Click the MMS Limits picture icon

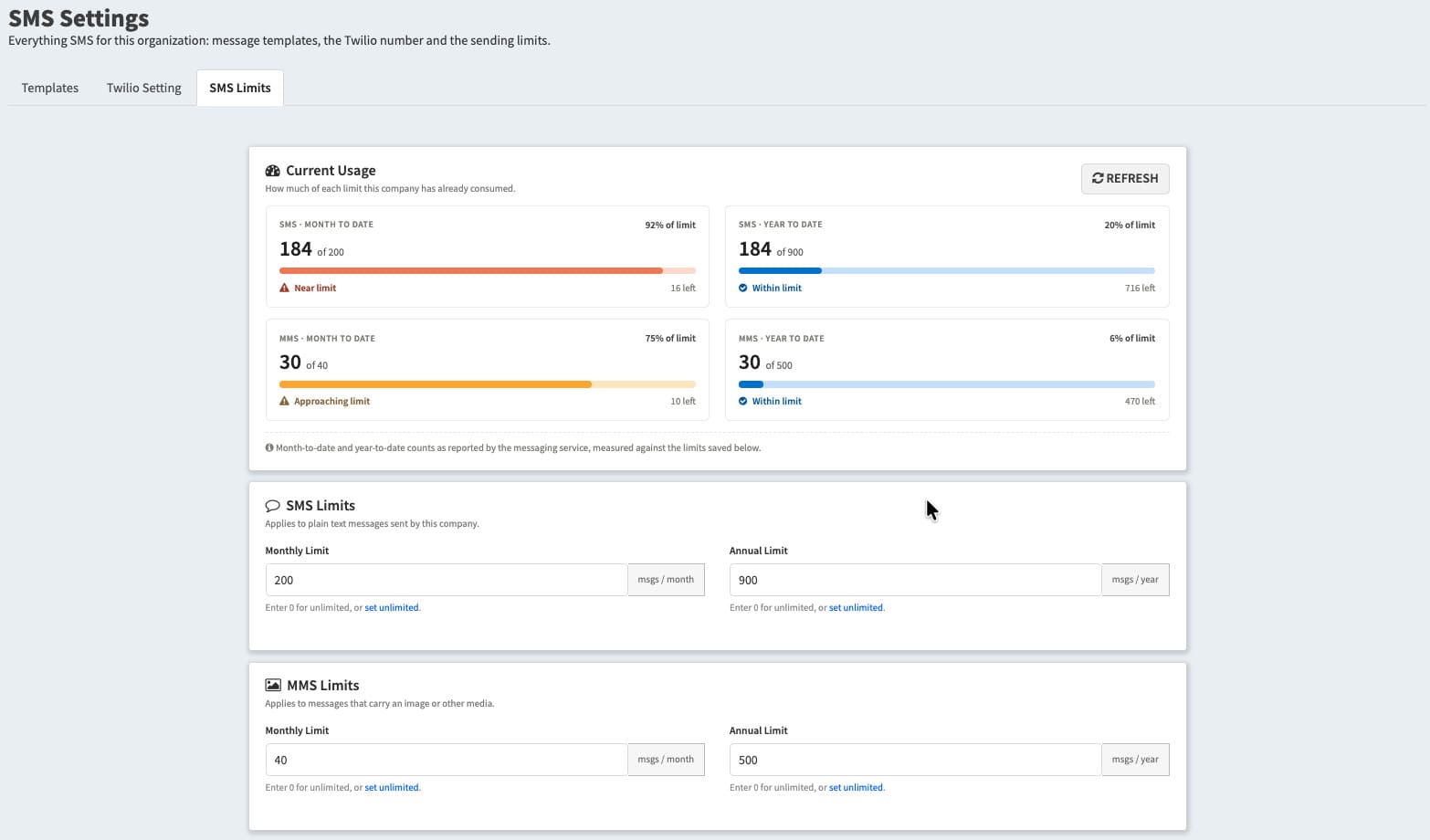tap(272, 685)
